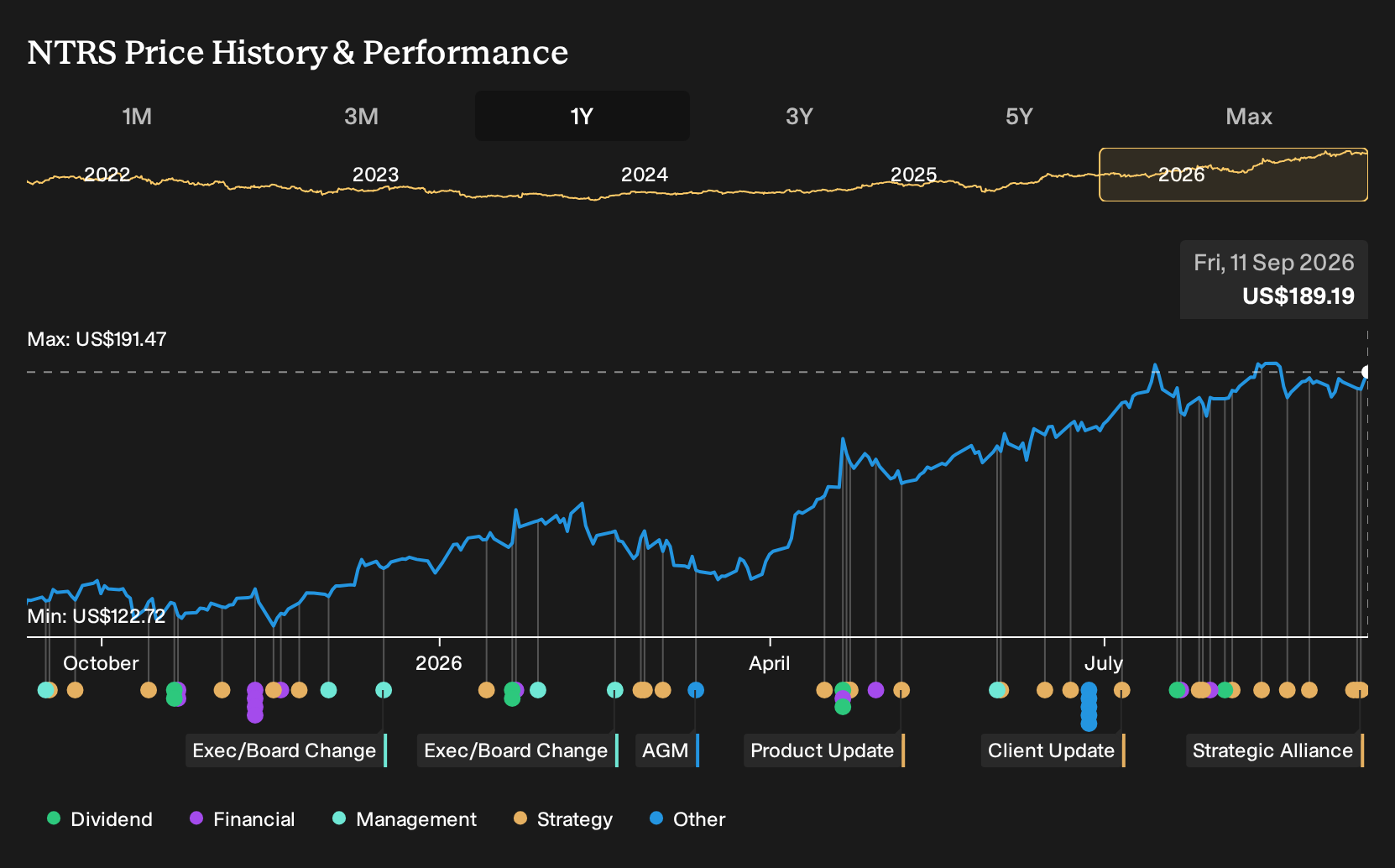Image resolution: width=1395 pixels, height=868 pixels.
Task: Click the purple Financial legend dot
Action: tap(196, 818)
